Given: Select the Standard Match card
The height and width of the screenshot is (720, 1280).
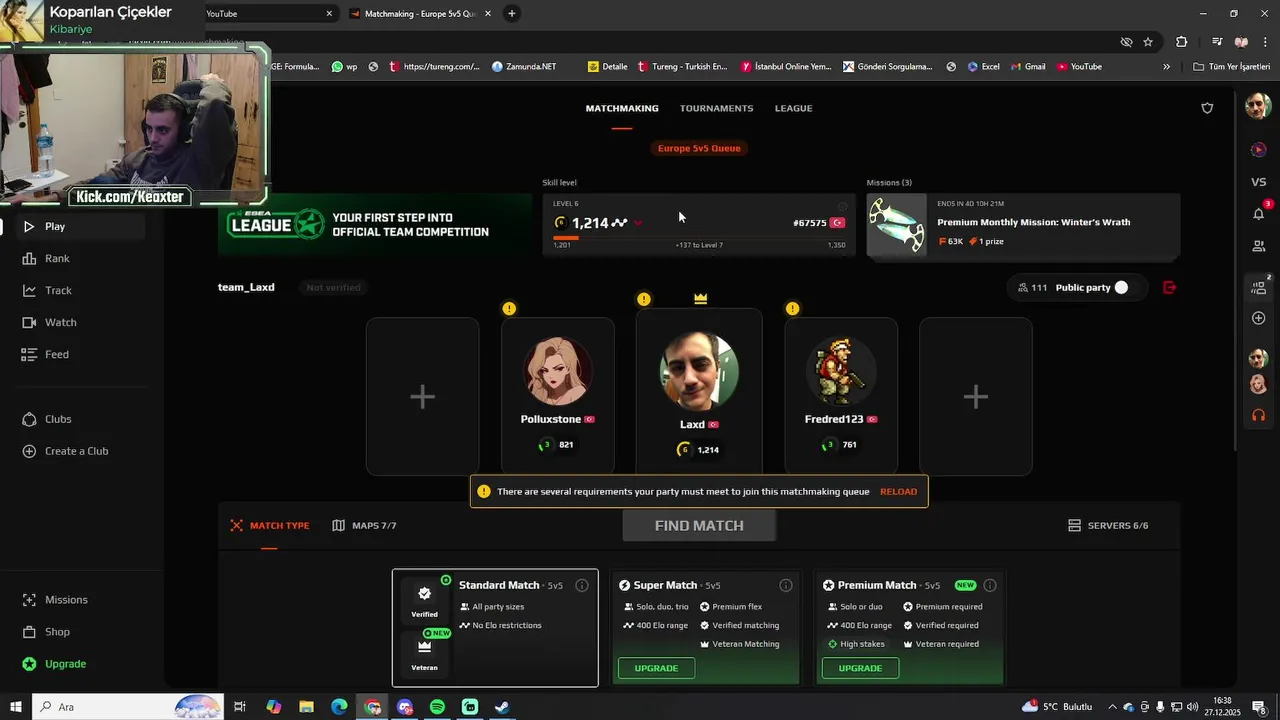Looking at the screenshot, I should [x=495, y=628].
